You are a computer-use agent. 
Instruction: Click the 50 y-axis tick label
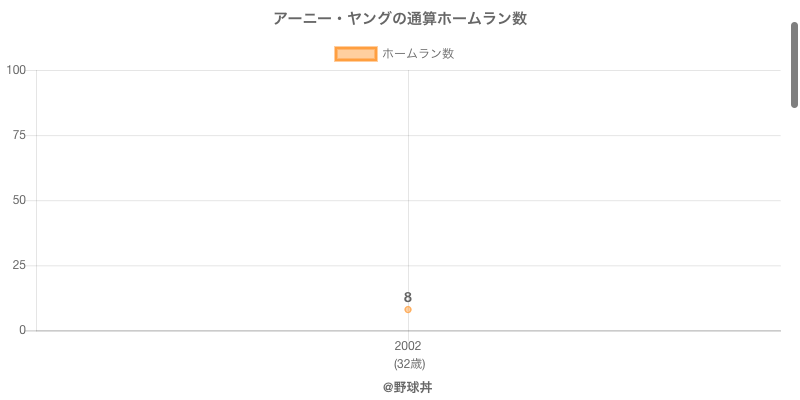(x=19, y=200)
